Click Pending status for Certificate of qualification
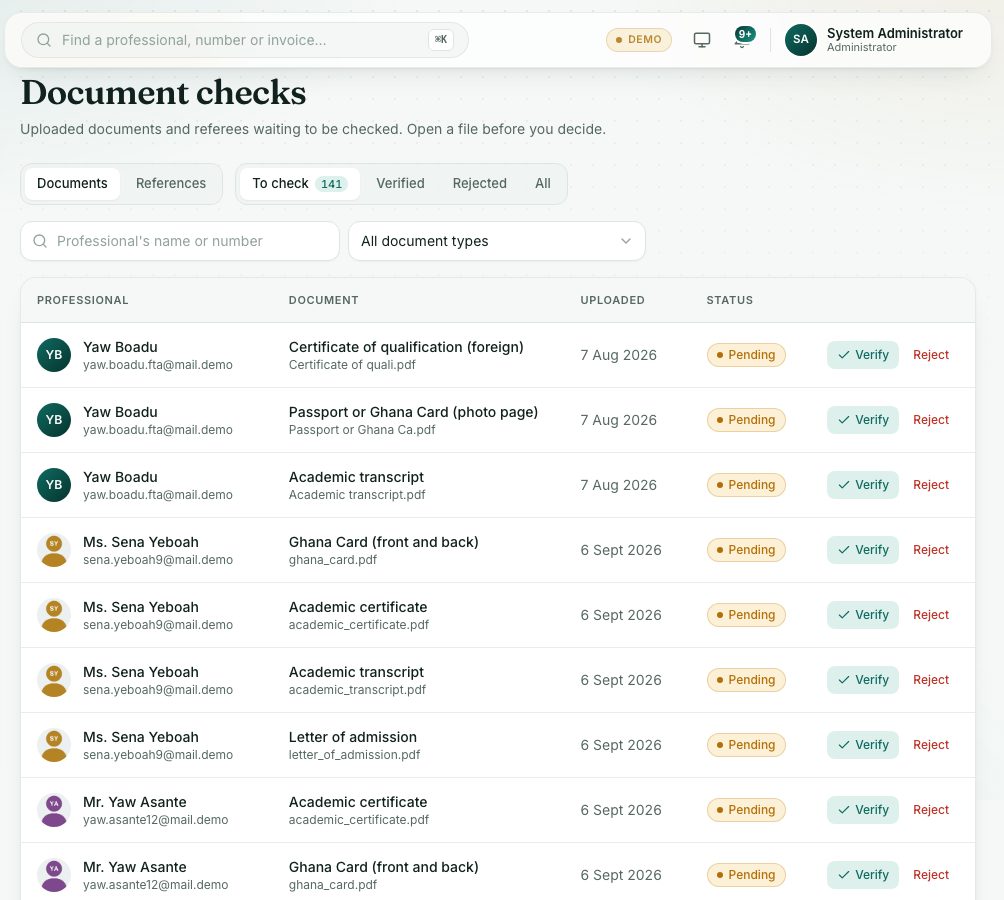This screenshot has height=900, width=1004. click(746, 355)
